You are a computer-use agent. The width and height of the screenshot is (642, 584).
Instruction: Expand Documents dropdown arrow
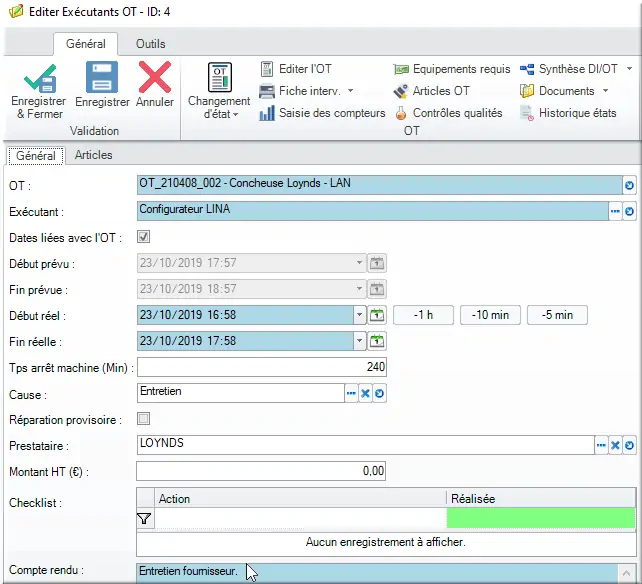point(606,91)
